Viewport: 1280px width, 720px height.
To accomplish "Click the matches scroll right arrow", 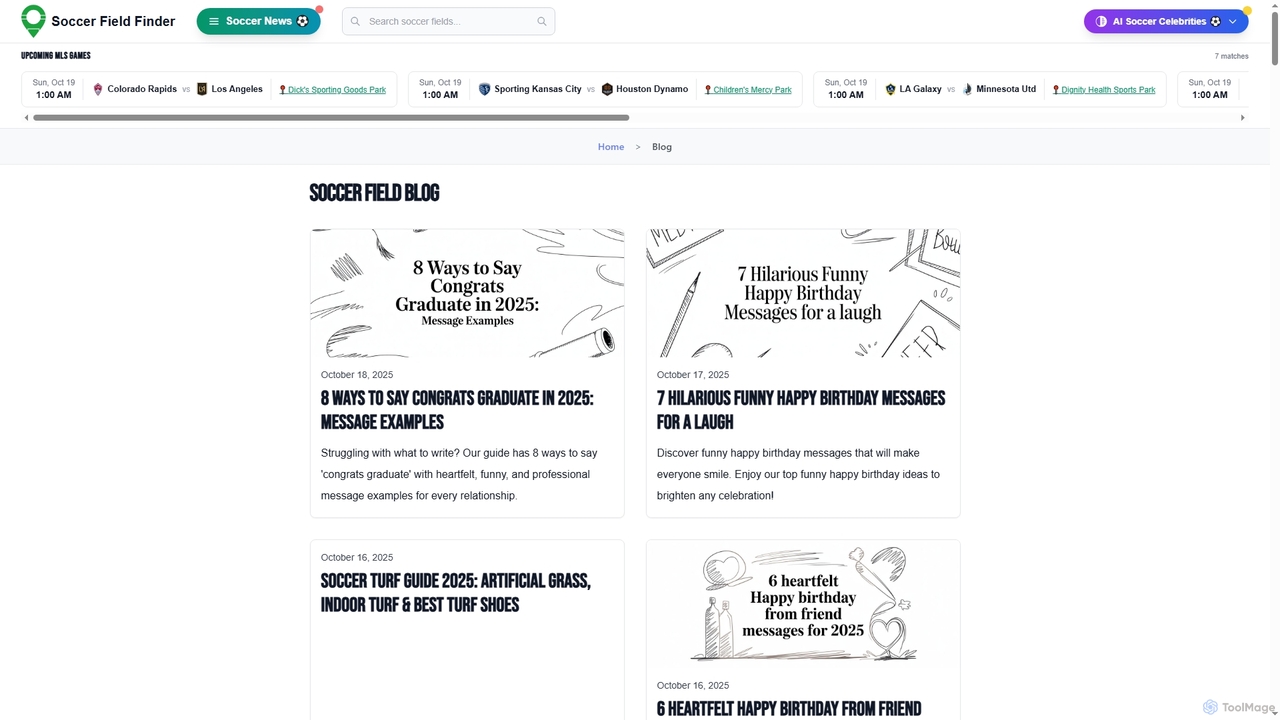I will pyautogui.click(x=1243, y=117).
